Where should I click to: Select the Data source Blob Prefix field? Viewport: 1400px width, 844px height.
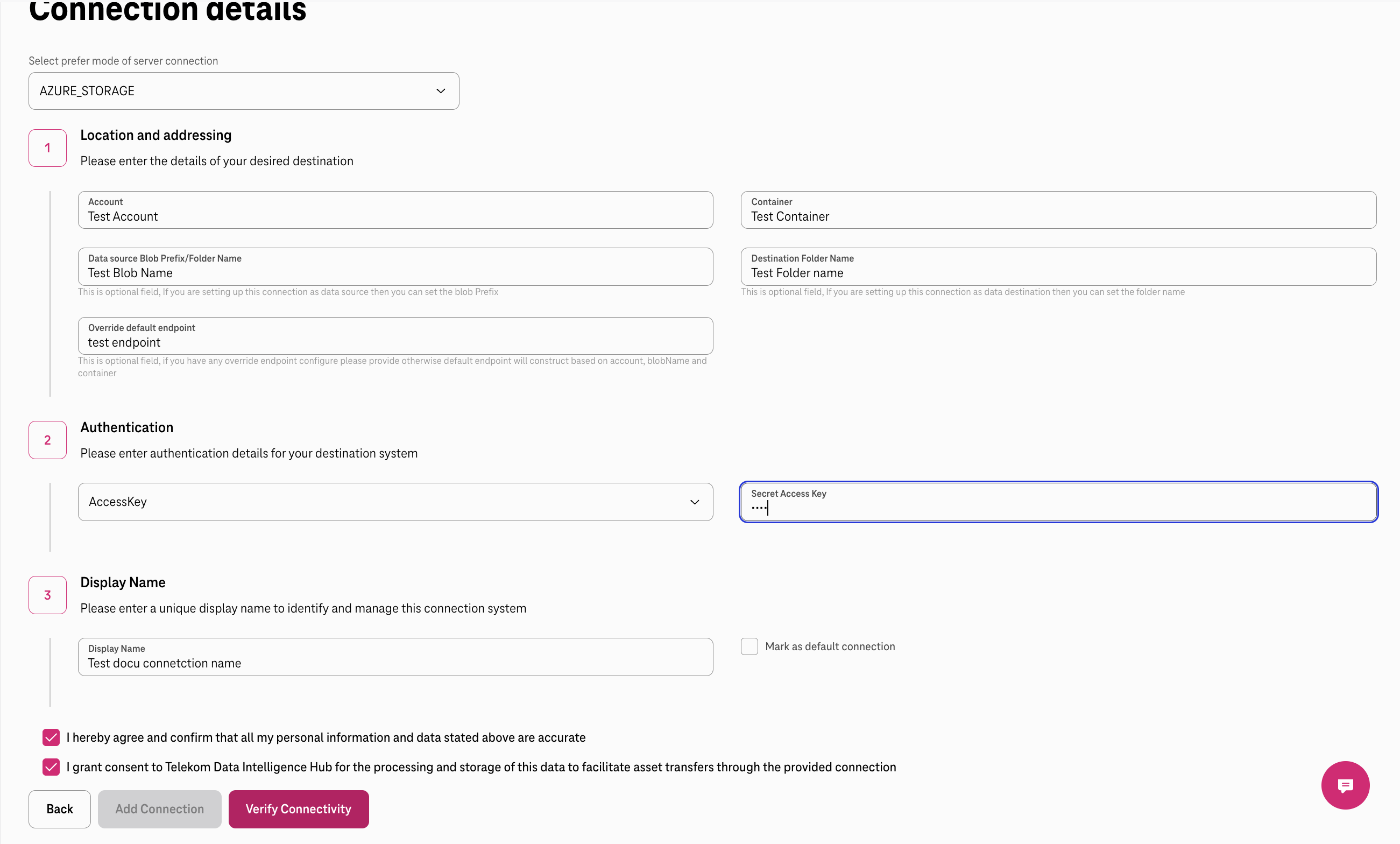click(395, 266)
